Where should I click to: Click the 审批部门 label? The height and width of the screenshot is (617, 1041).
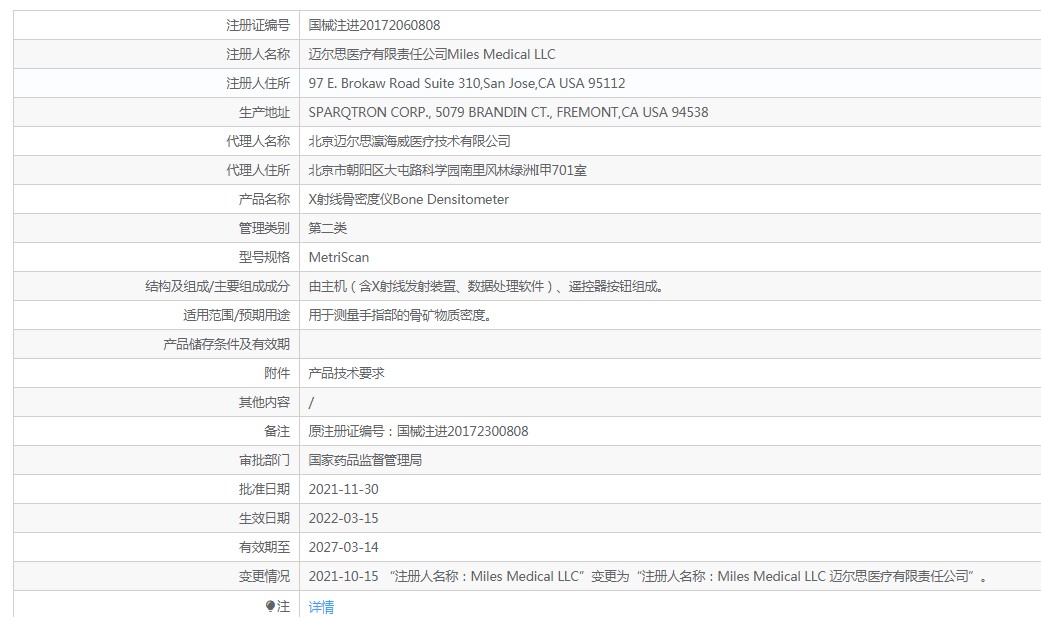pos(264,460)
